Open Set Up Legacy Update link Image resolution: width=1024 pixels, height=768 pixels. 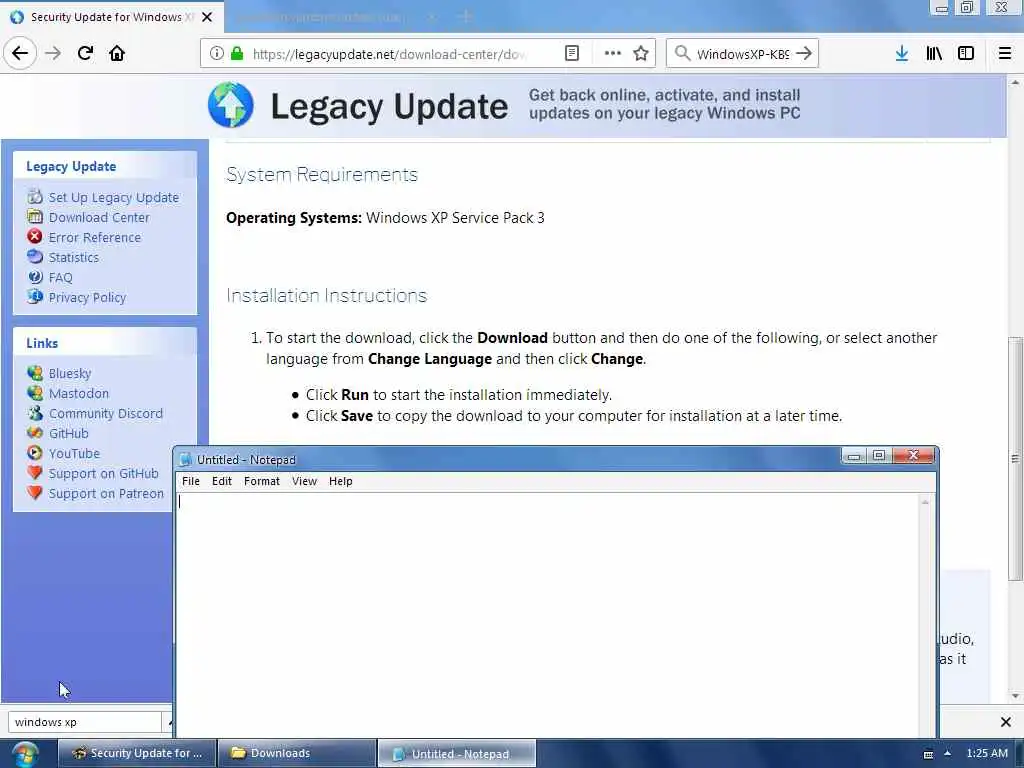113,197
